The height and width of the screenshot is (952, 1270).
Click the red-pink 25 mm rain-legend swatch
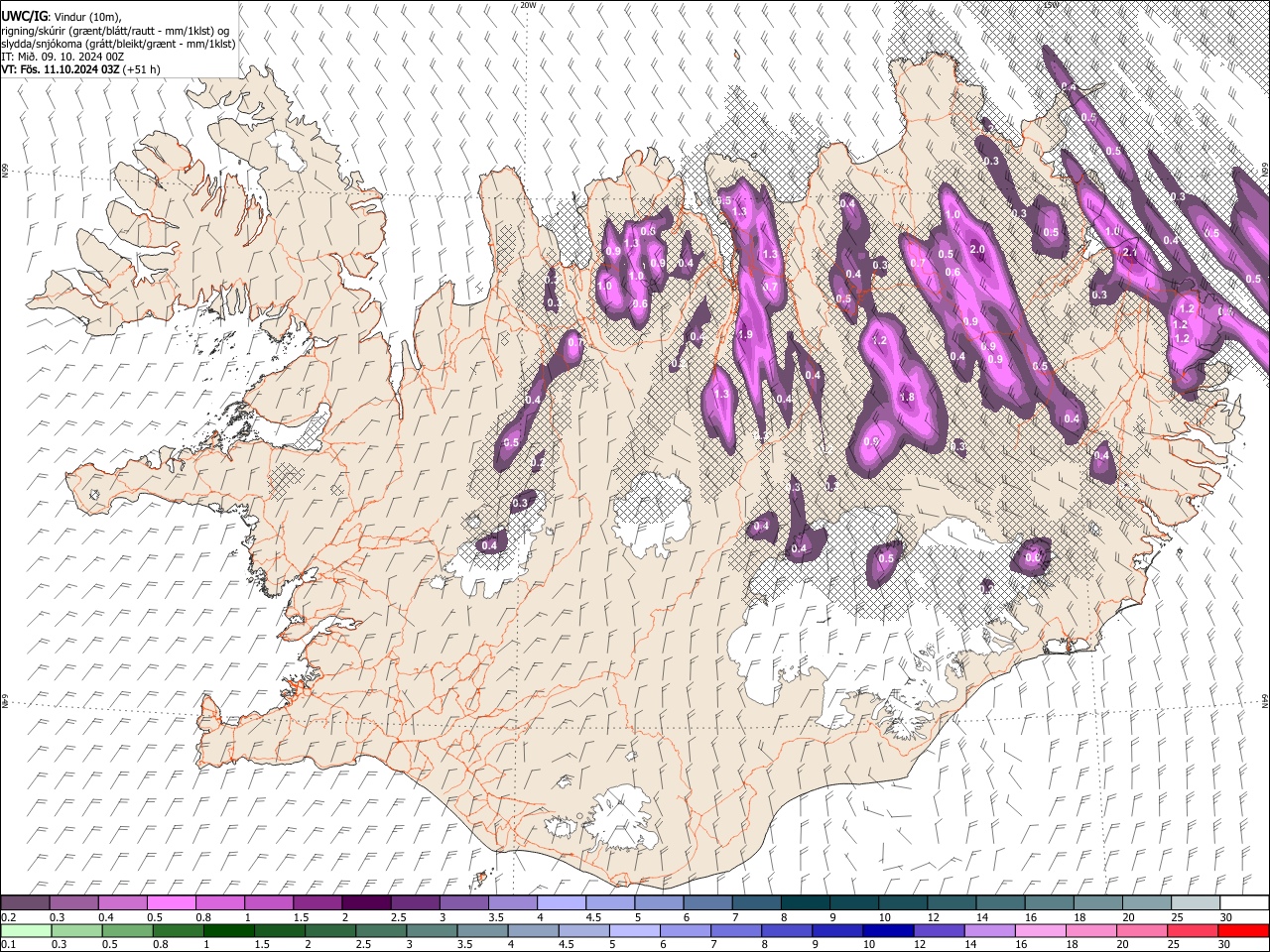point(1193,930)
